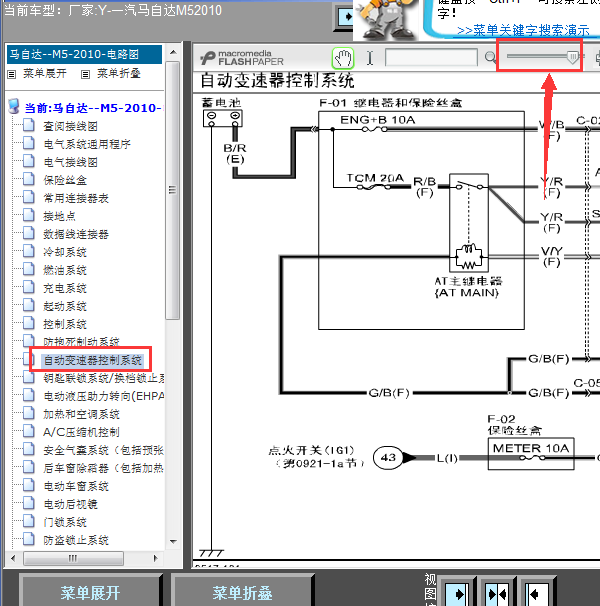Open 电动车窗系统 tree entry

click(x=76, y=486)
